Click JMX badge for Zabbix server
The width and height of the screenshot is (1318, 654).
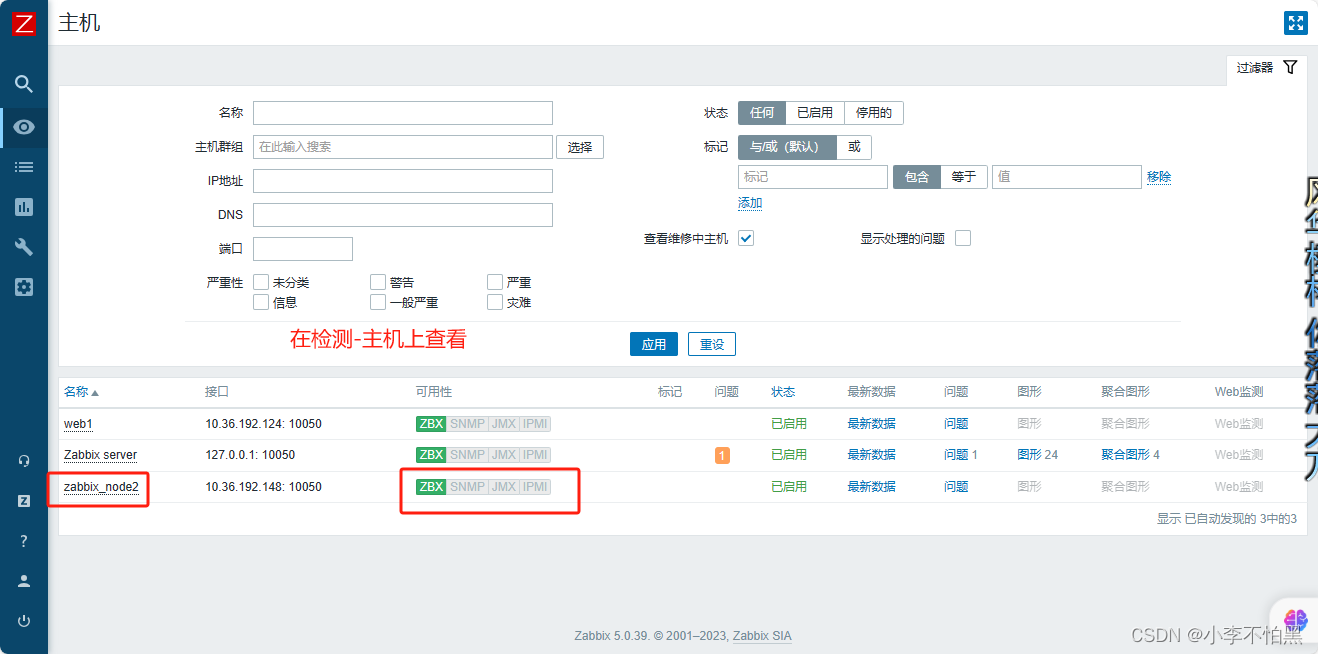[x=504, y=455]
